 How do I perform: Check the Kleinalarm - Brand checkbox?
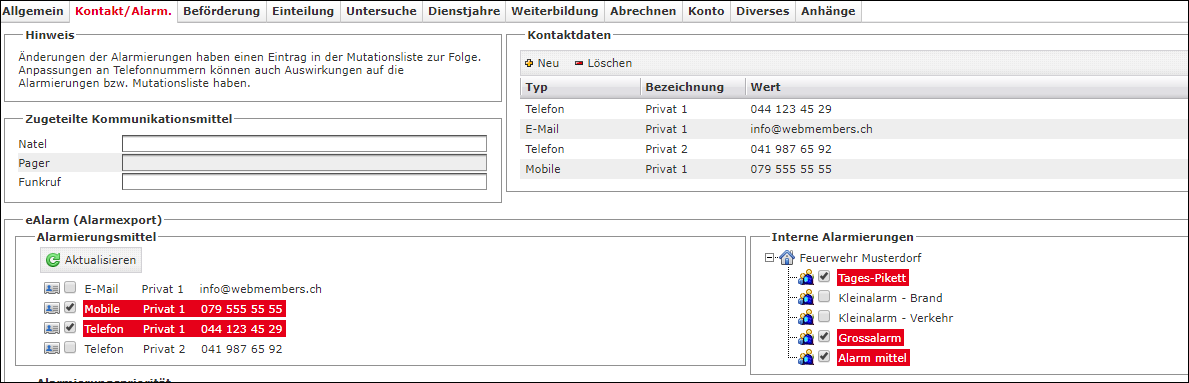824,297
